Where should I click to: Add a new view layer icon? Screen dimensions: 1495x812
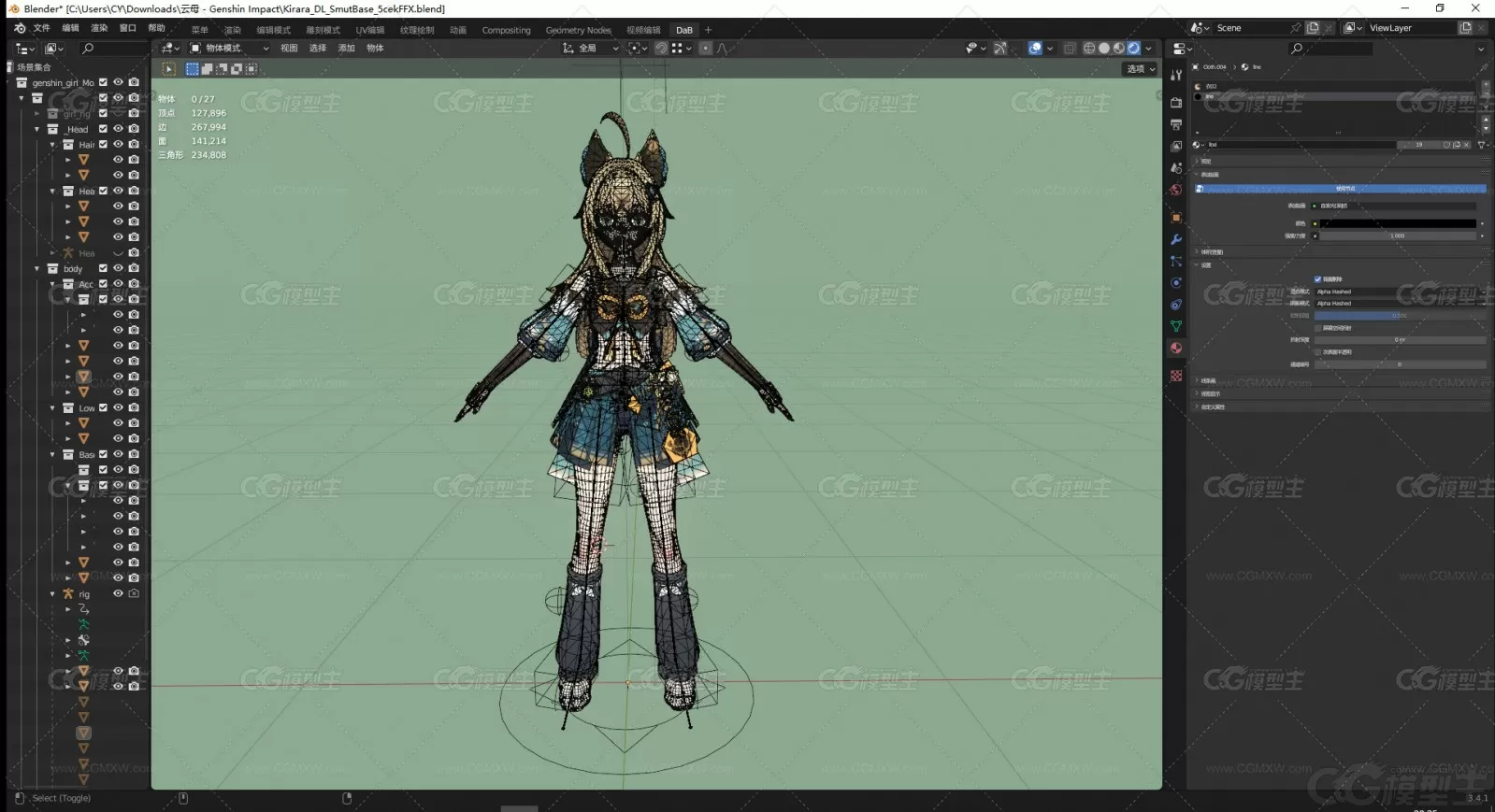pos(1465,28)
